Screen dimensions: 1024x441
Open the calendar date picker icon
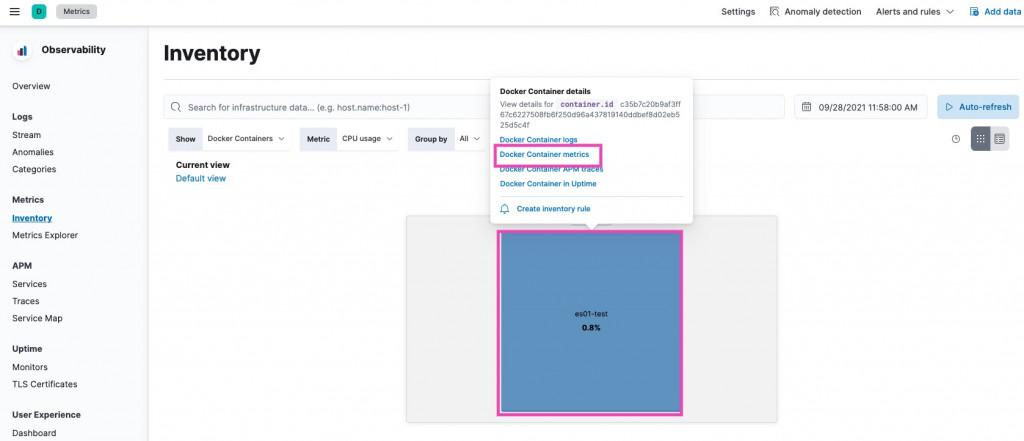point(807,107)
